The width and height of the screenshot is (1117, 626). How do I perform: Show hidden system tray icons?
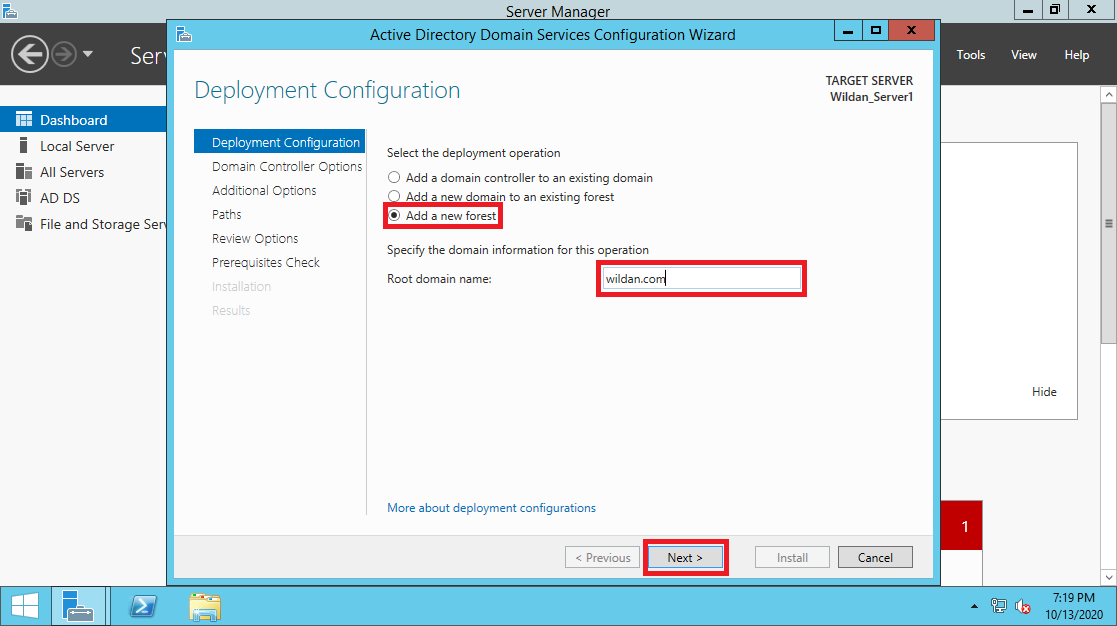click(x=974, y=607)
